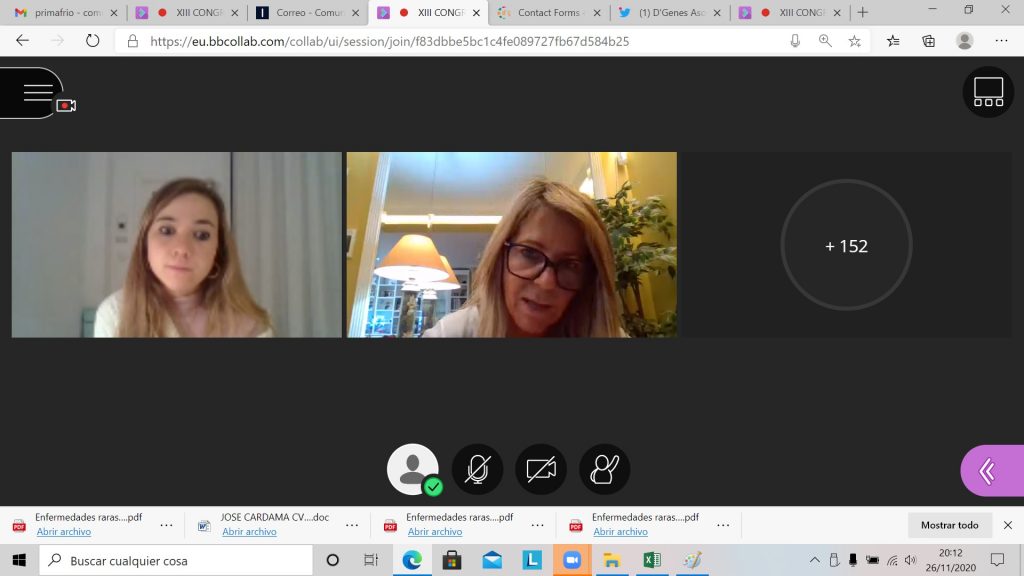Add this page to favorites
Screen dimensions: 1024x576
tap(854, 41)
